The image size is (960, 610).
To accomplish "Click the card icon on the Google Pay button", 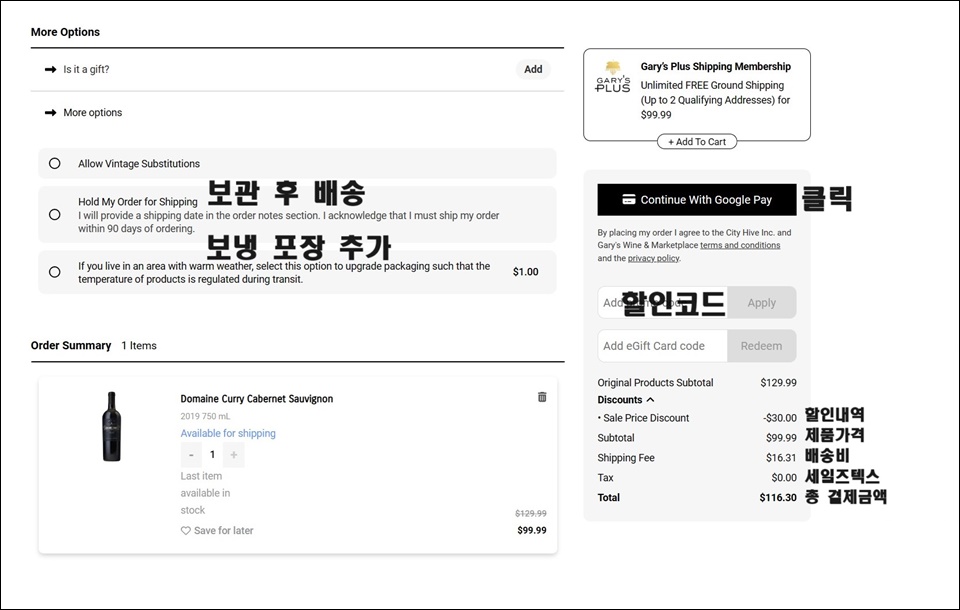I will tap(628, 199).
